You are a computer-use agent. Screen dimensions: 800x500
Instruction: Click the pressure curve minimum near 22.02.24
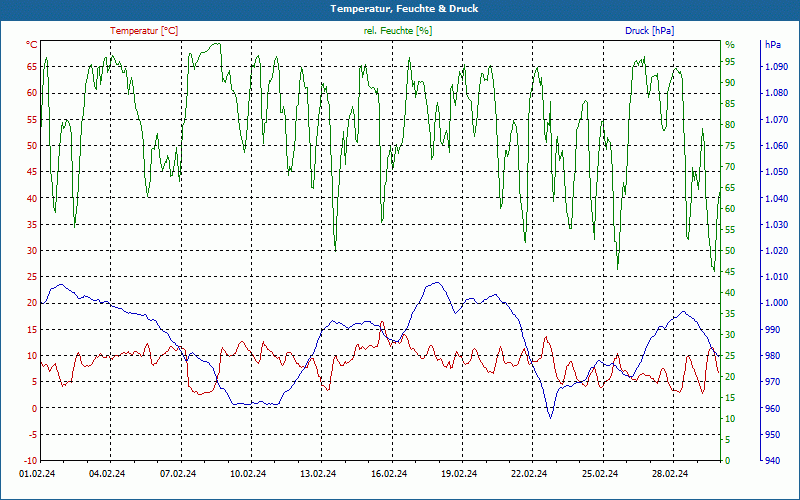pos(551,418)
